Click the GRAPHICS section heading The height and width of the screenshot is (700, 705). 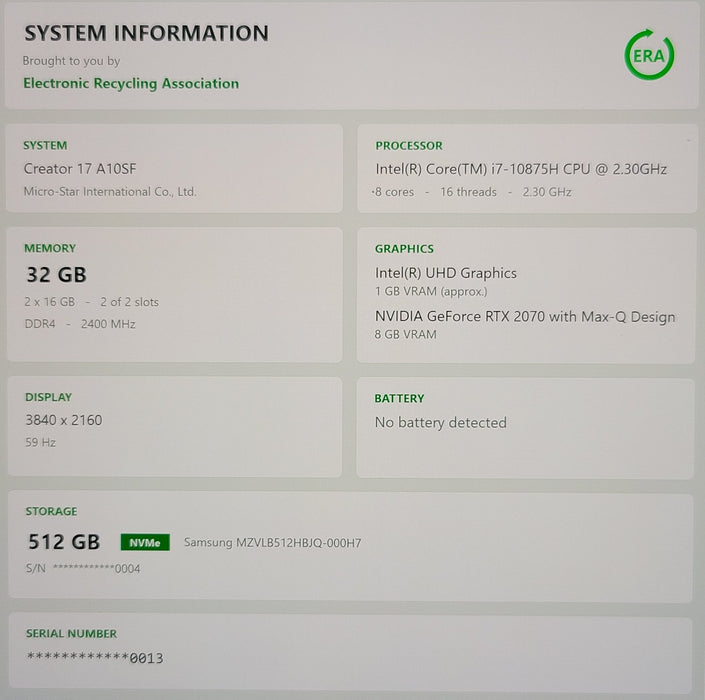click(x=404, y=249)
